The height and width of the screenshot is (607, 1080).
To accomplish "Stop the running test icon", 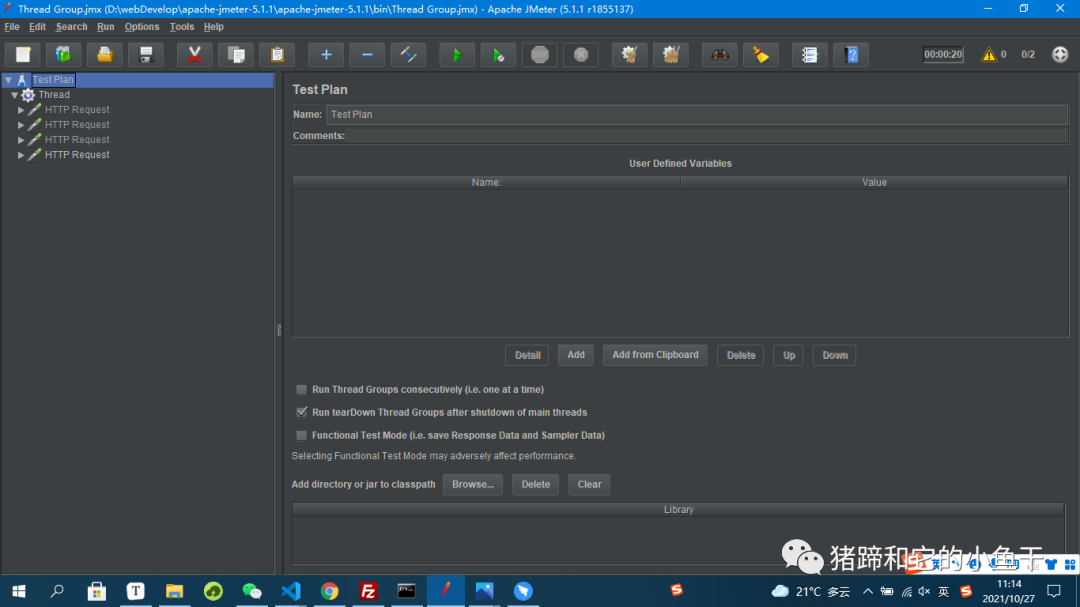I will [539, 54].
